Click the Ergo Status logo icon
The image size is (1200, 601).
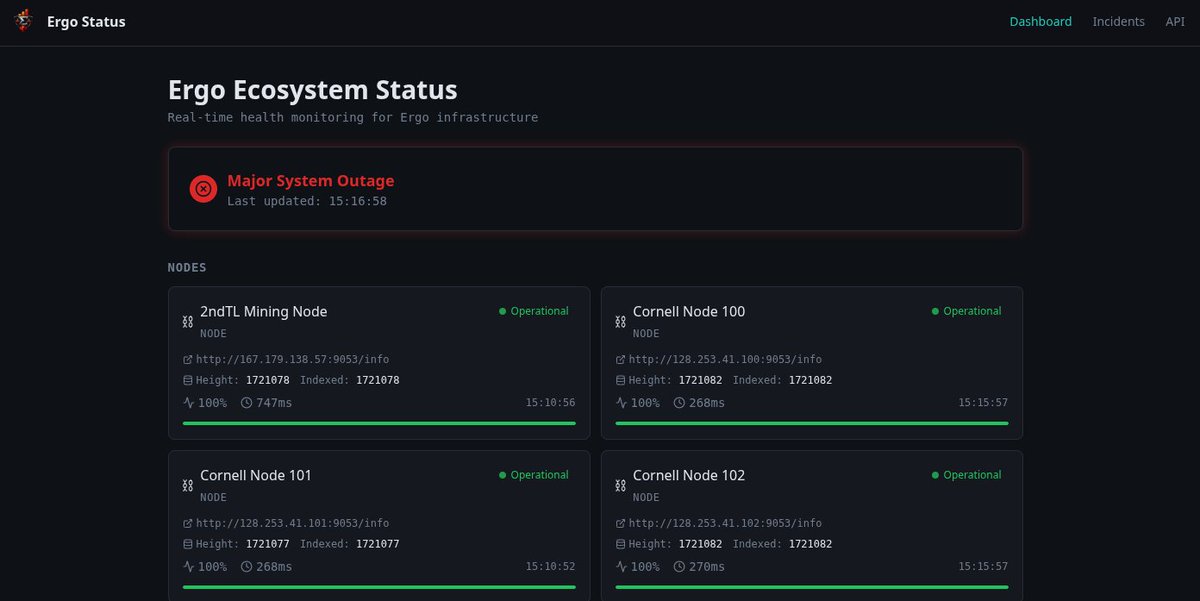tap(22, 20)
